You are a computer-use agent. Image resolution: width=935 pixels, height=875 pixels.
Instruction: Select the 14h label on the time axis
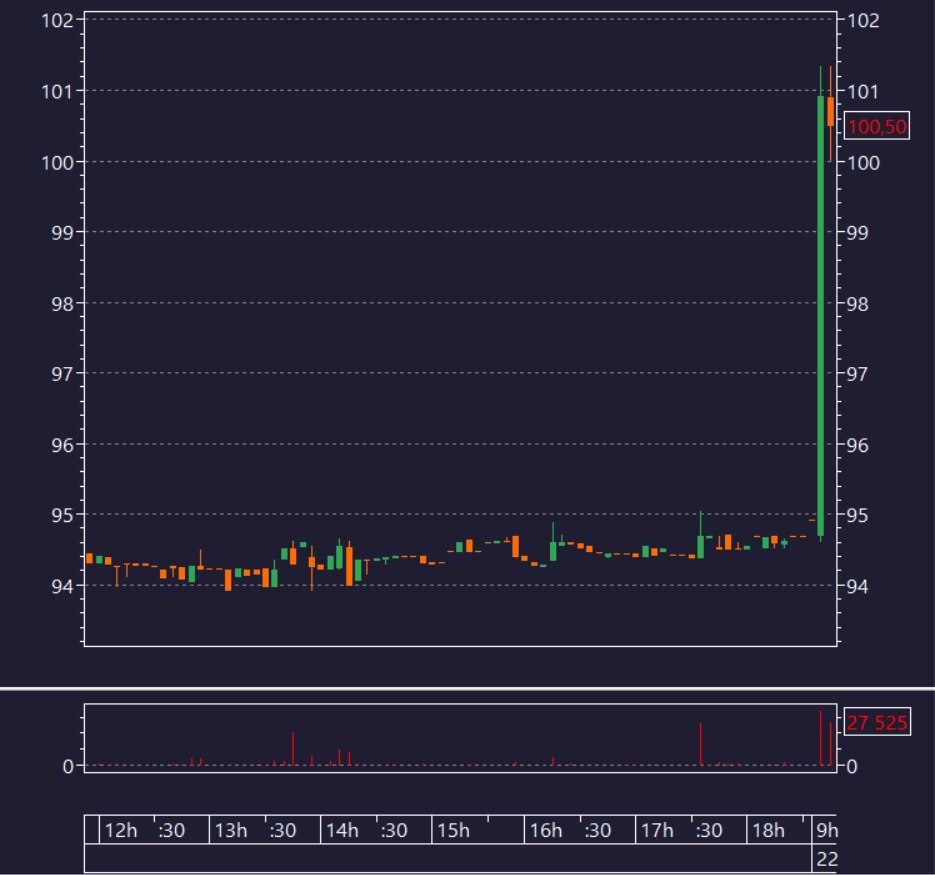pos(342,830)
